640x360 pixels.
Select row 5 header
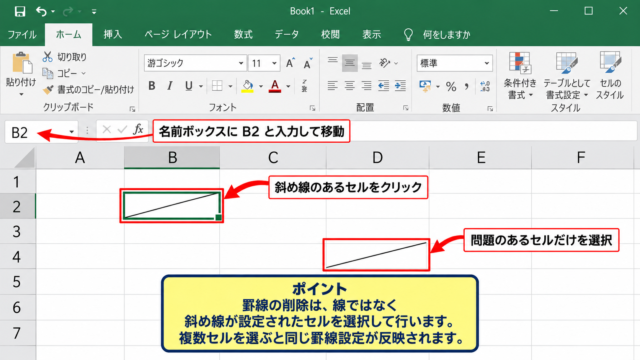[x=17, y=282]
